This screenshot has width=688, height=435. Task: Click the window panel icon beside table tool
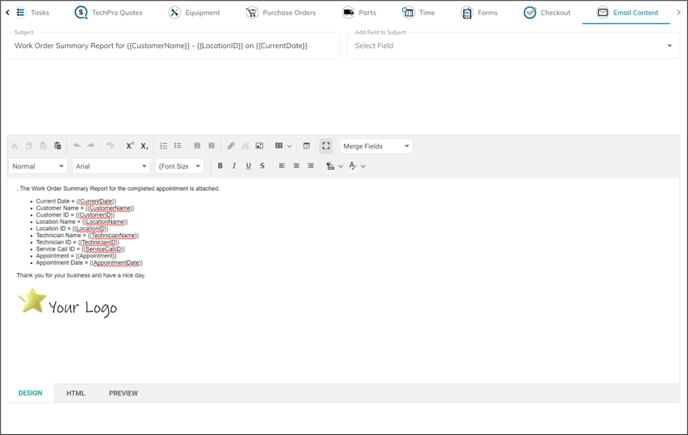pyautogui.click(x=306, y=146)
